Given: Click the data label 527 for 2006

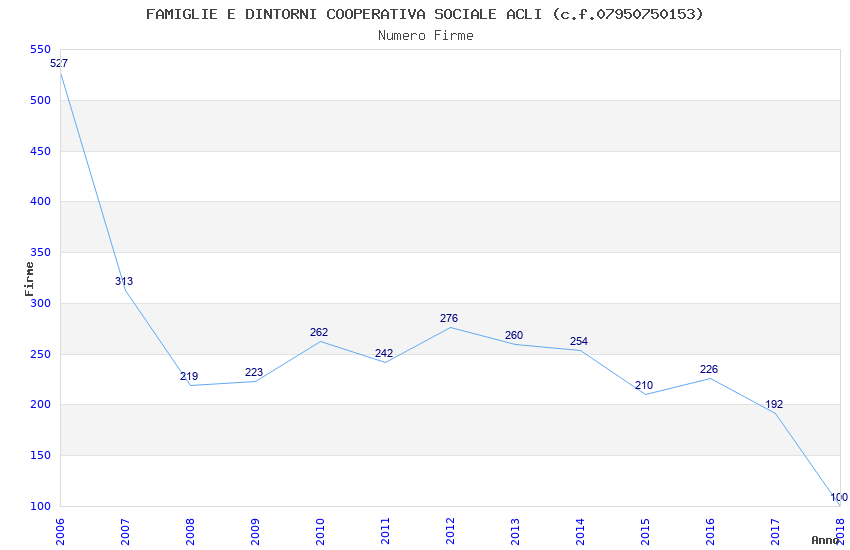Looking at the screenshot, I should 59,63.
